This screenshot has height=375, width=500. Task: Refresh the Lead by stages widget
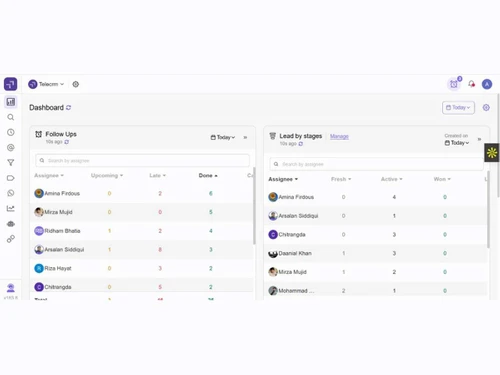click(301, 144)
